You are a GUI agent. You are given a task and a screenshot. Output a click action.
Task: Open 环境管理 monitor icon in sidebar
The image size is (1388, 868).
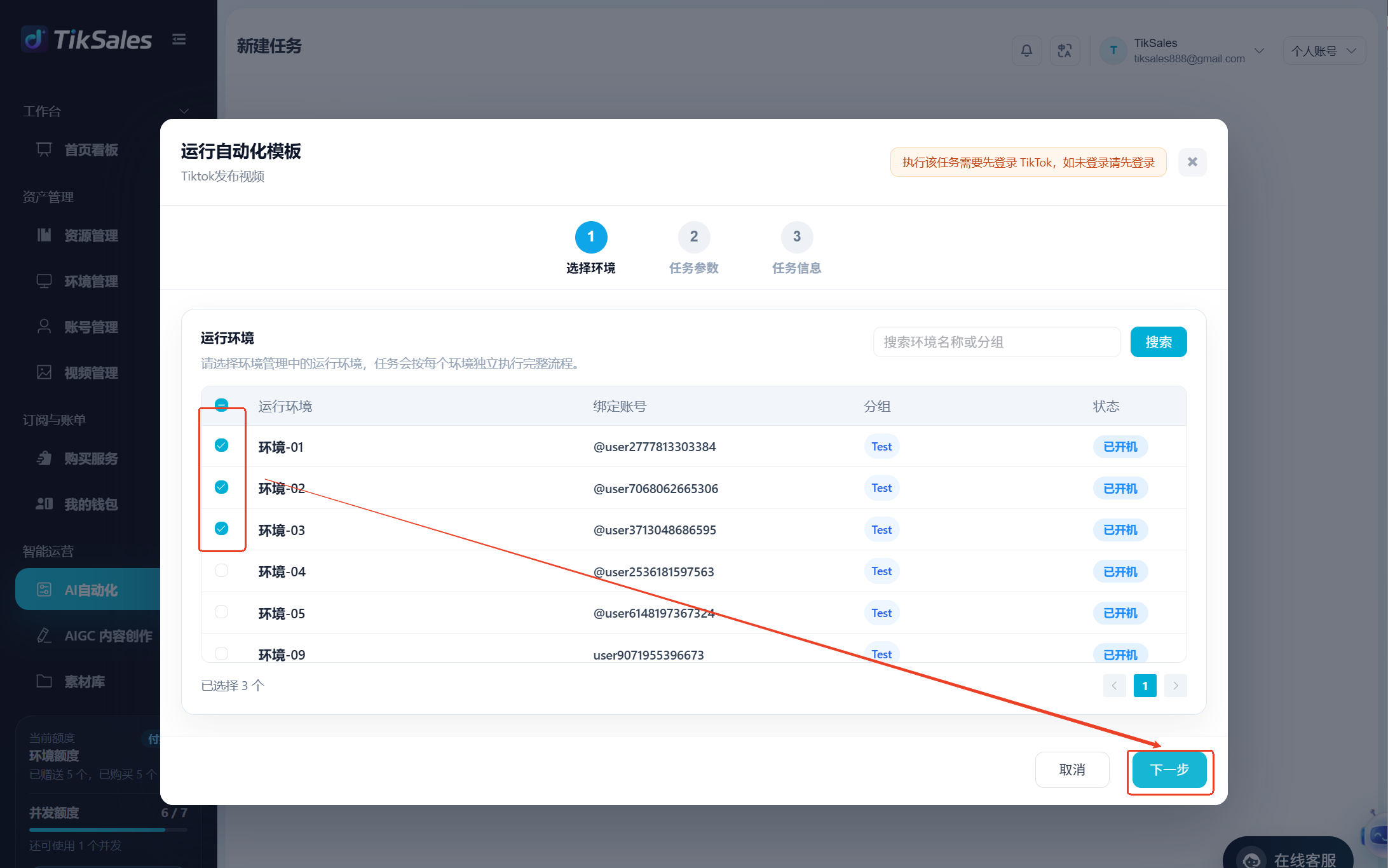[44, 281]
